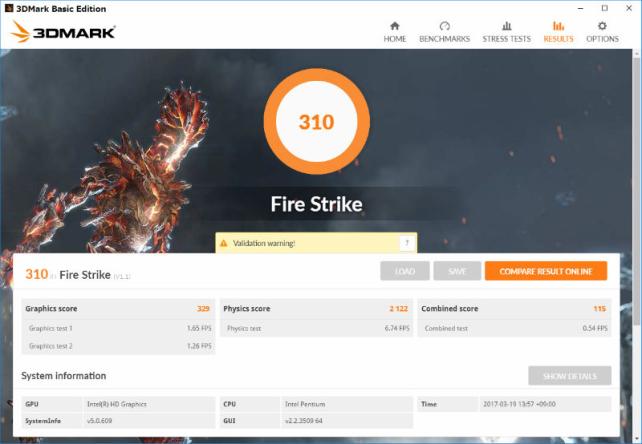Click Combined test row
The height and width of the screenshot is (444, 642).
pyautogui.click(x=515, y=328)
